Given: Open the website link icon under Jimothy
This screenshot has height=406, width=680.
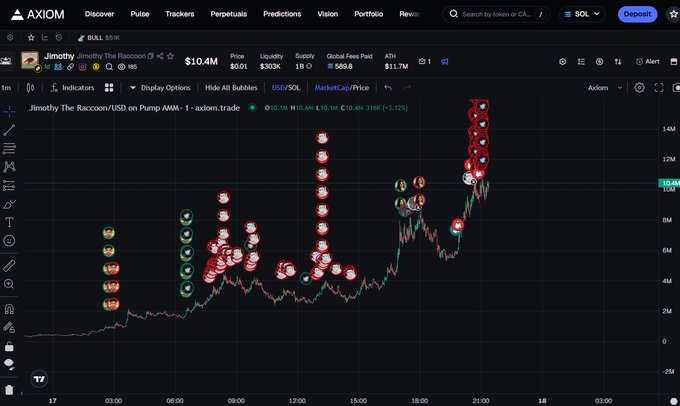Looking at the screenshot, I should click(70, 67).
